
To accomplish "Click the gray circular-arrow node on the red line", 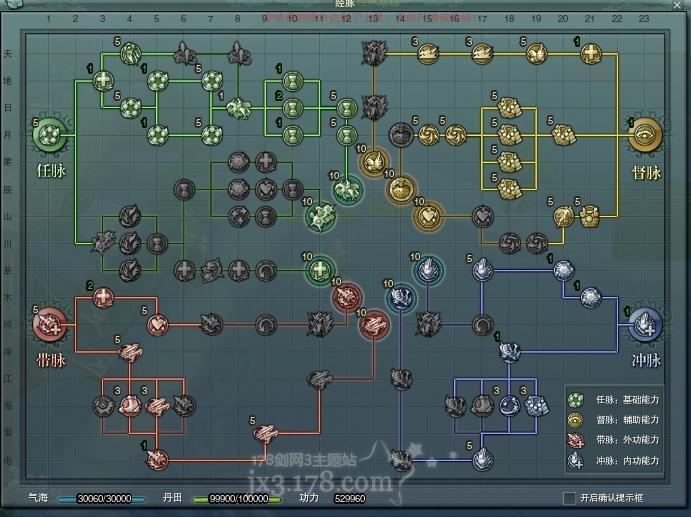I will pos(266,325).
